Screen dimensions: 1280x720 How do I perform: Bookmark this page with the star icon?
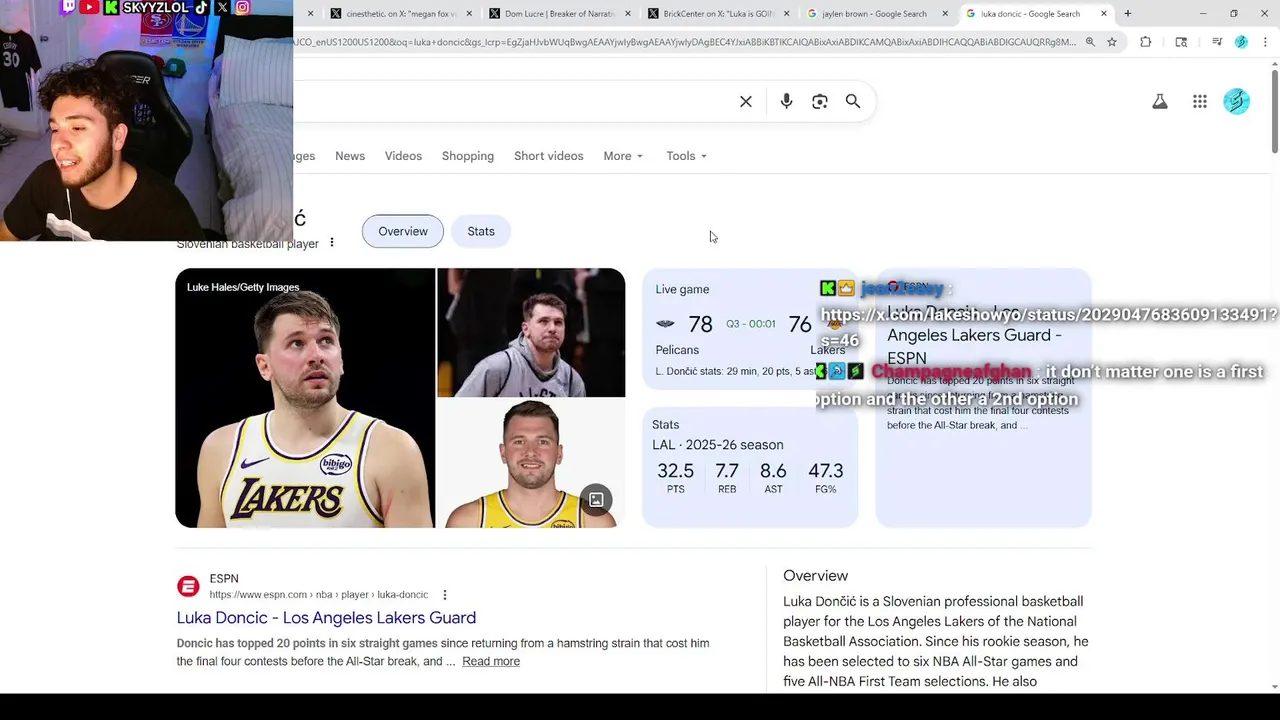coord(1112,42)
